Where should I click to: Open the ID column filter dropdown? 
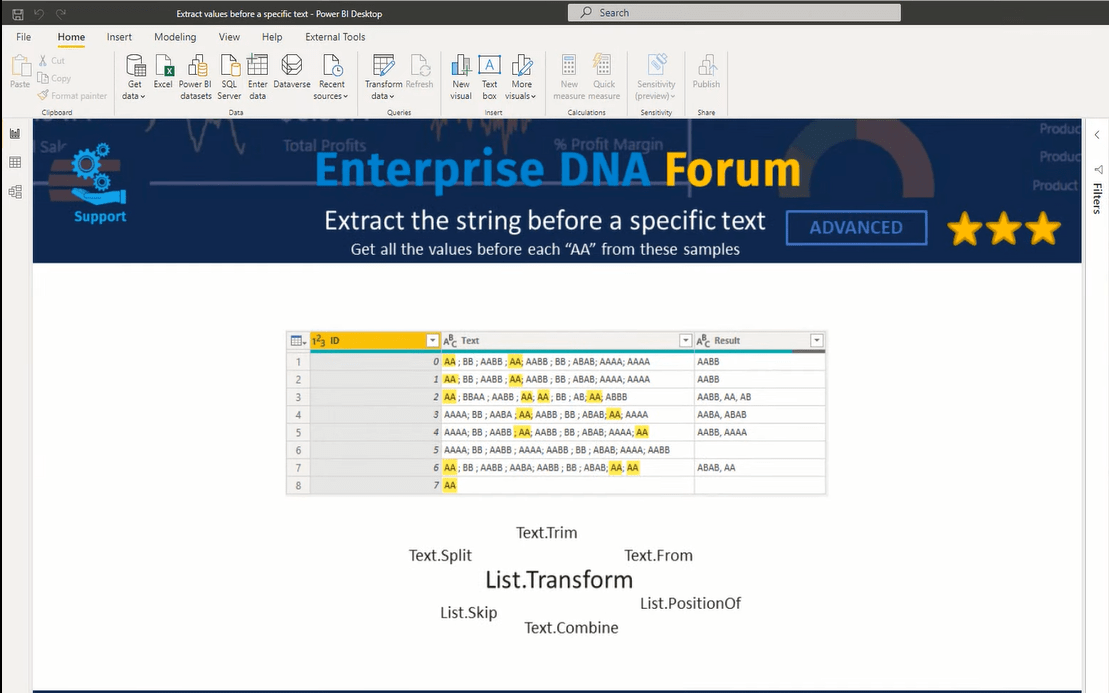click(x=432, y=341)
